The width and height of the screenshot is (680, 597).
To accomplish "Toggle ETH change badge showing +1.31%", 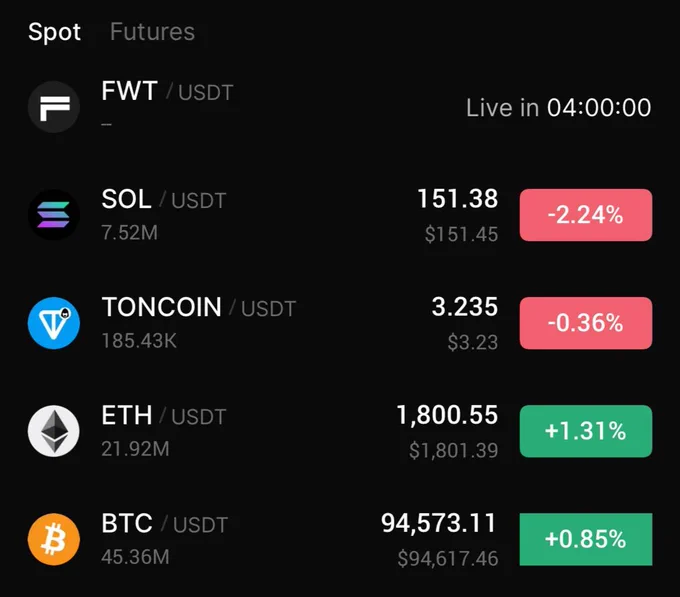I will pyautogui.click(x=586, y=431).
